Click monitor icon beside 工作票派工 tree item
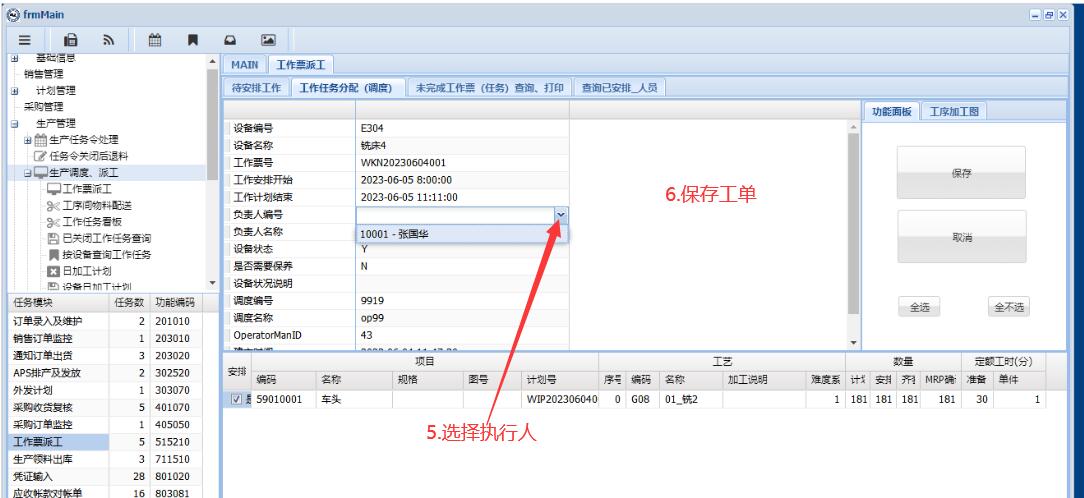 [x=54, y=189]
